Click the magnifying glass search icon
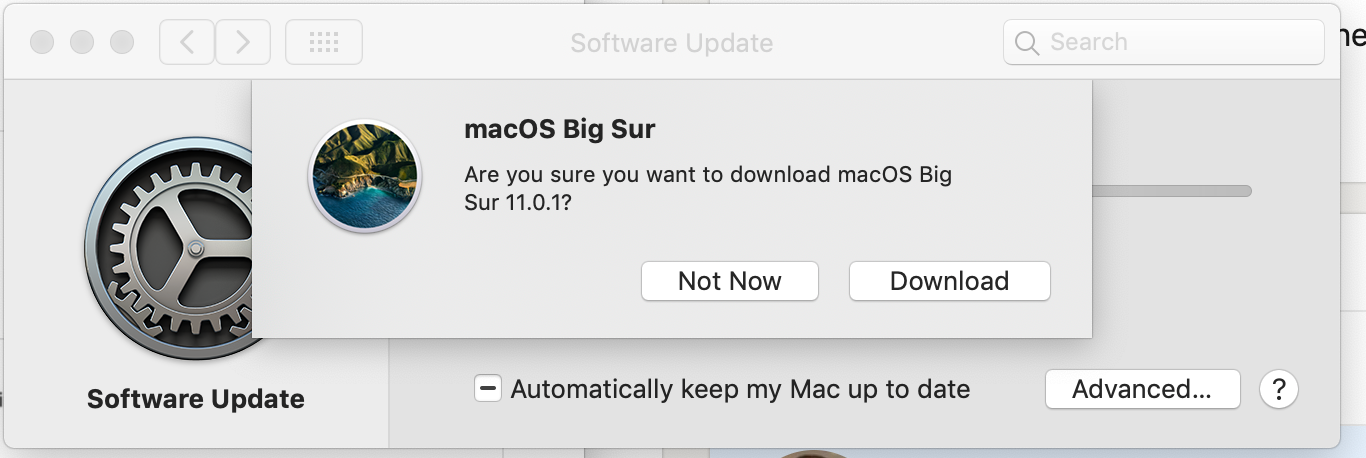 [x=1027, y=43]
